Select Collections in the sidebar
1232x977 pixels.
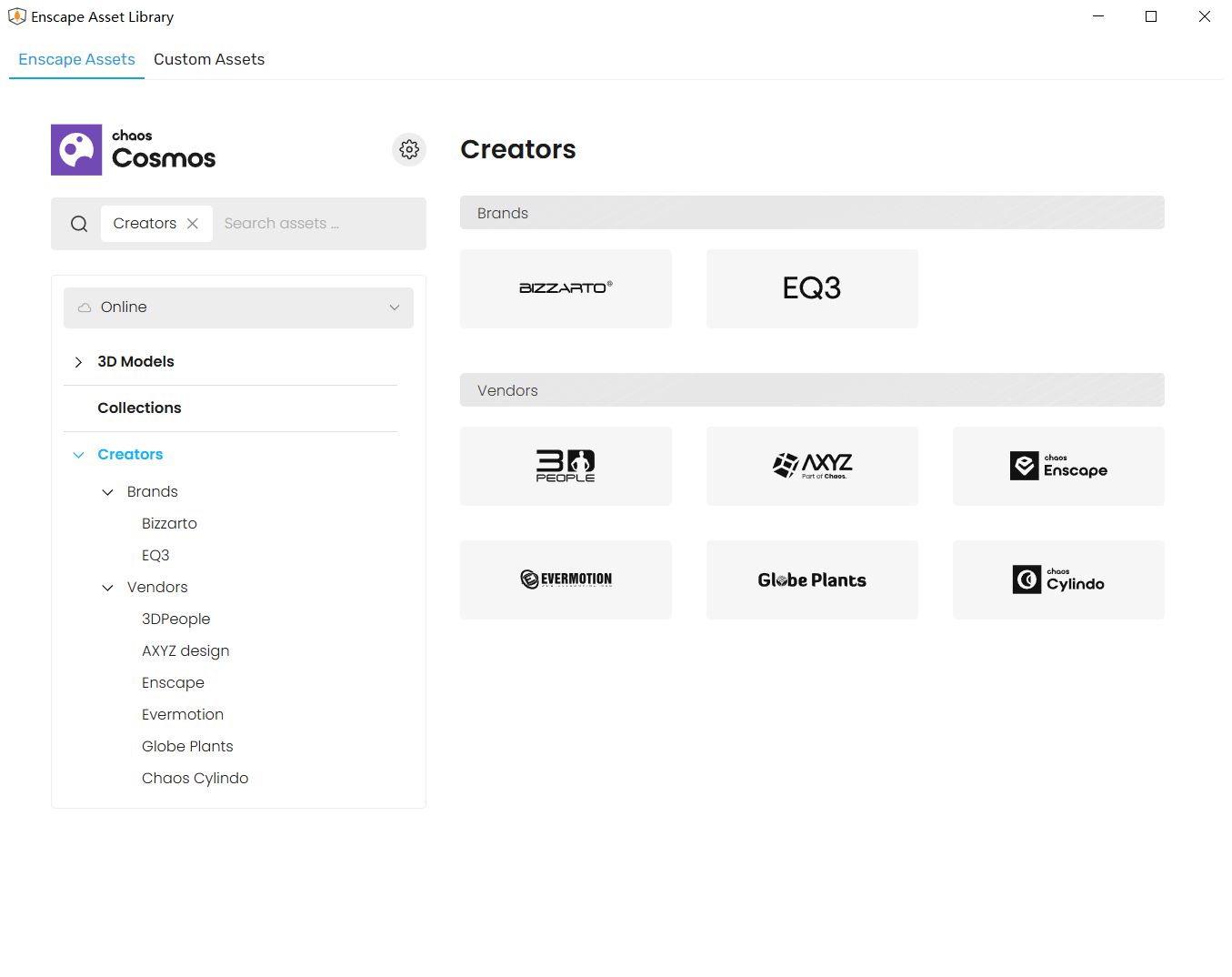[139, 408]
